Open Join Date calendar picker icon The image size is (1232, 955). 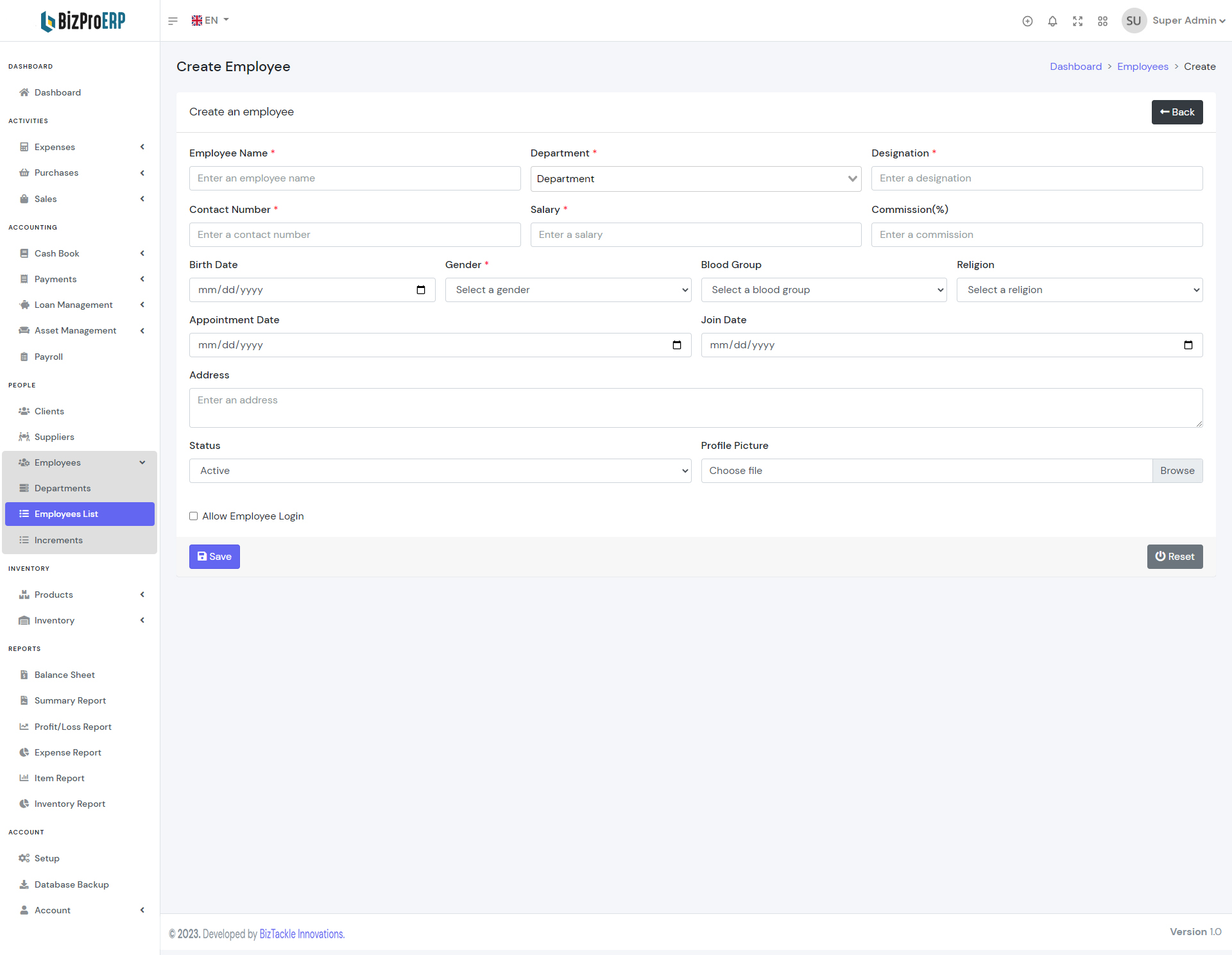click(x=1188, y=345)
